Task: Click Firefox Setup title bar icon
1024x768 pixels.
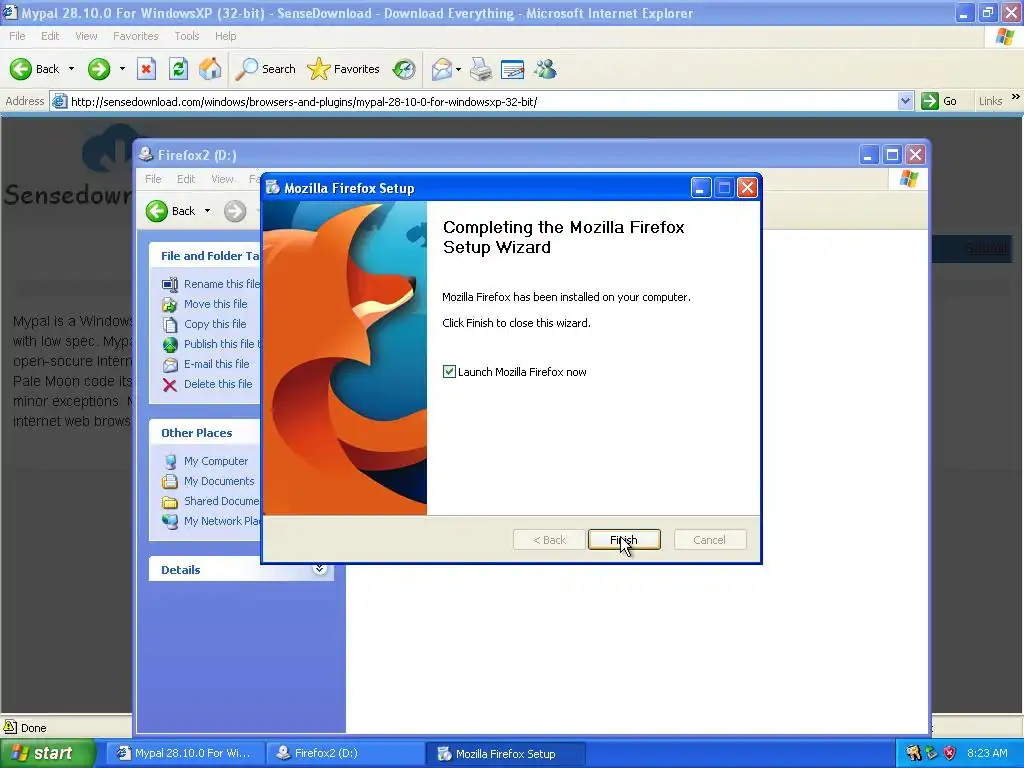Action: coord(273,188)
